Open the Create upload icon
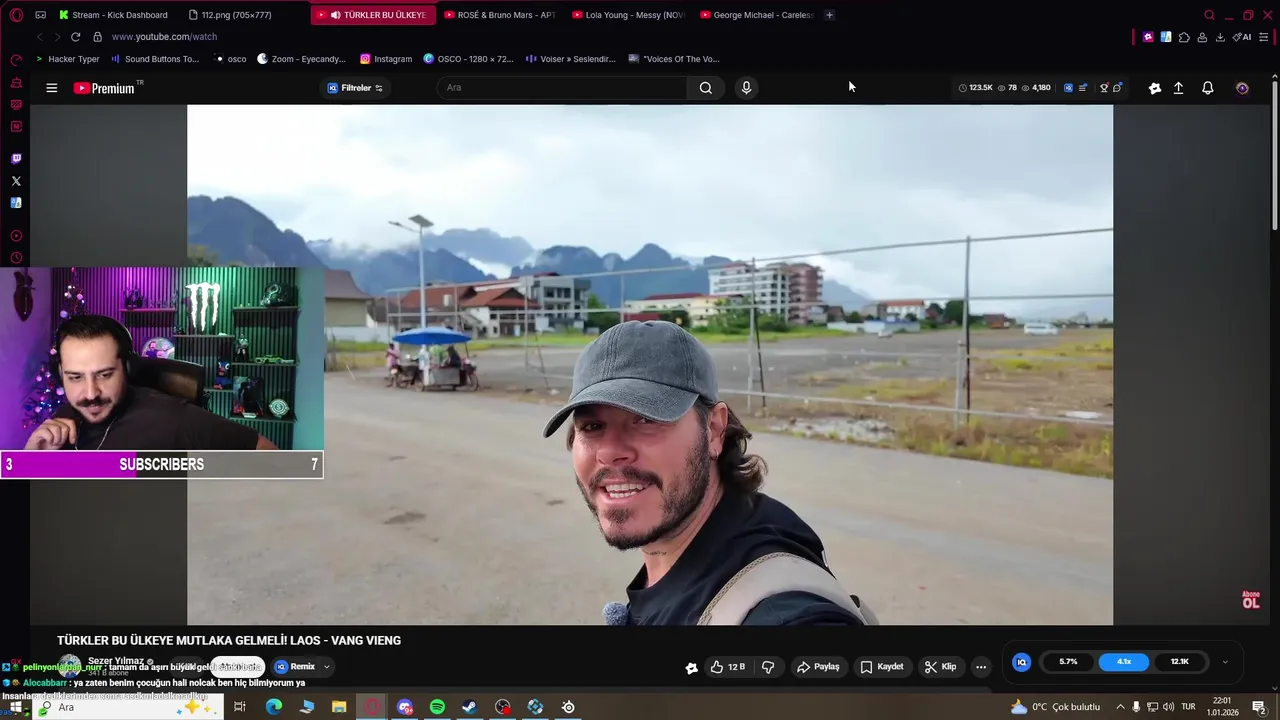 (1178, 88)
